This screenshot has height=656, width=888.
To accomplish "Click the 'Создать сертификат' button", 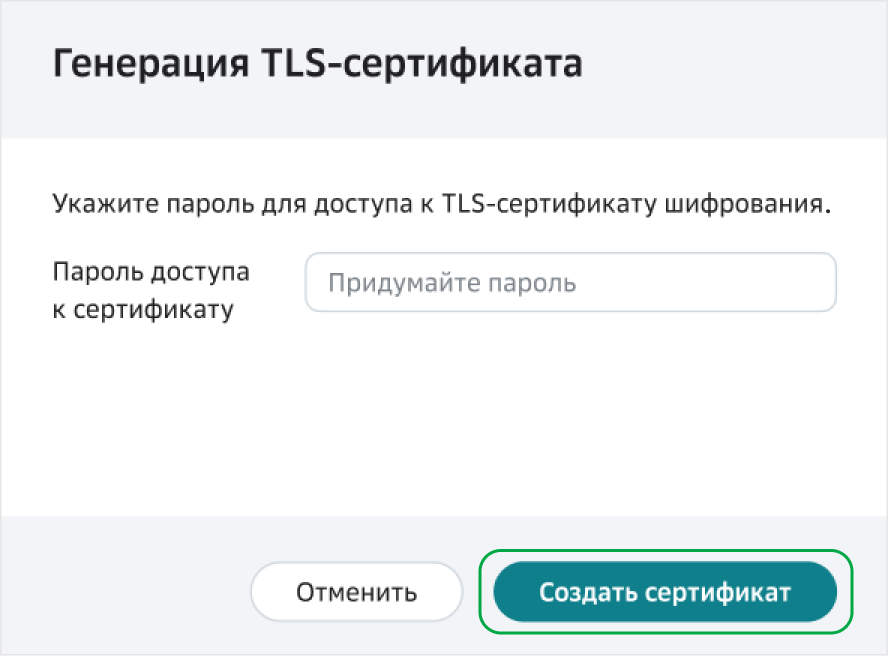I will pos(665,592).
